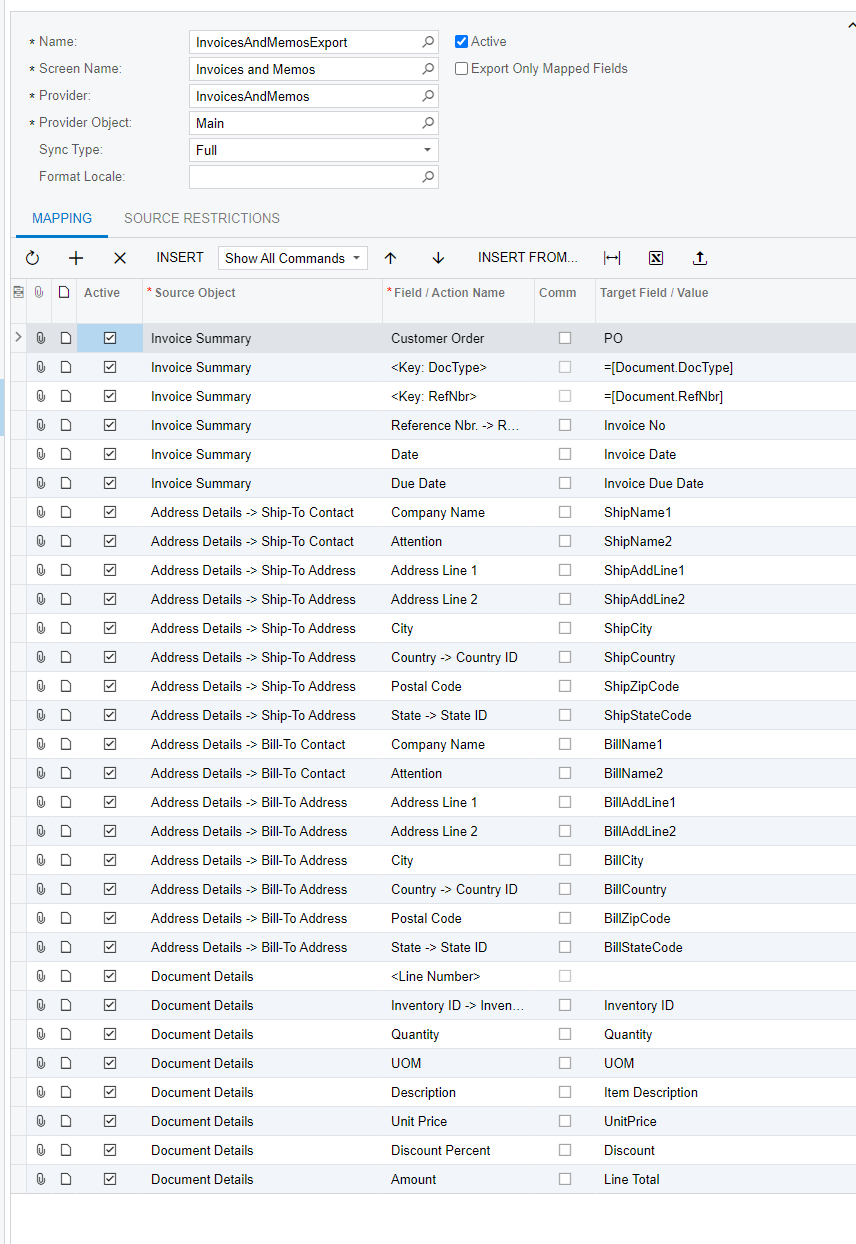Select the ShipAddLine2 target cell
This screenshot has height=1244, width=856.
pos(726,599)
